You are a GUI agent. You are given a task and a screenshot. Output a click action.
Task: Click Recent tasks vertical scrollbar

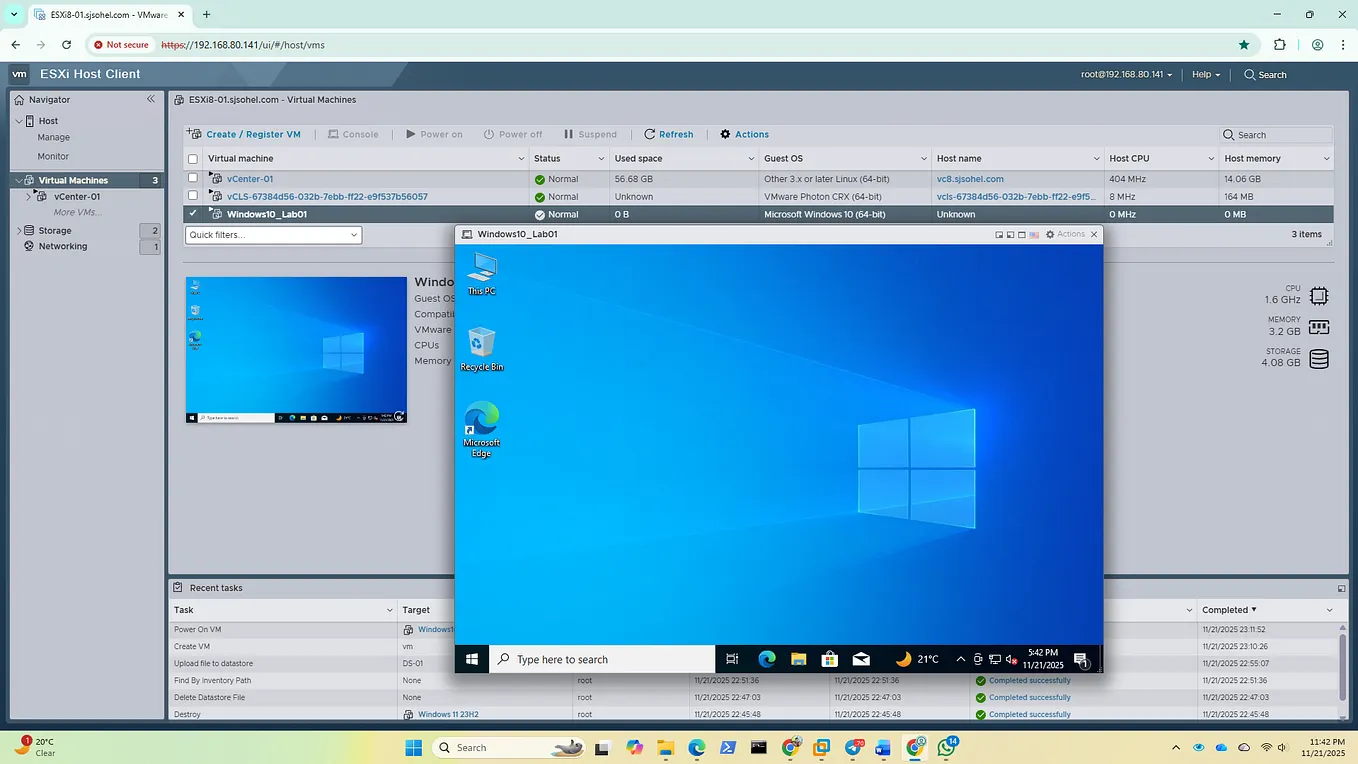pyautogui.click(x=1342, y=665)
